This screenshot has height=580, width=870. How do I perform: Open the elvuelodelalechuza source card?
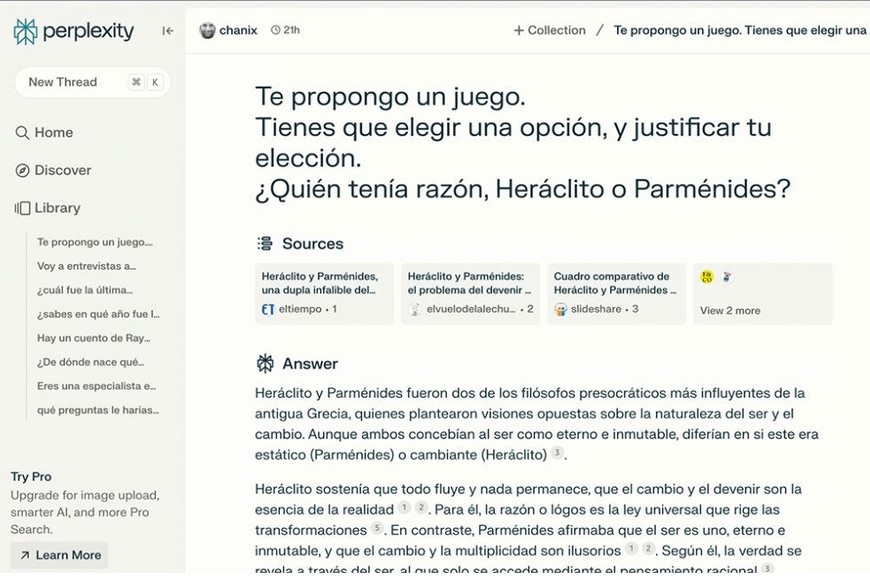click(470, 293)
